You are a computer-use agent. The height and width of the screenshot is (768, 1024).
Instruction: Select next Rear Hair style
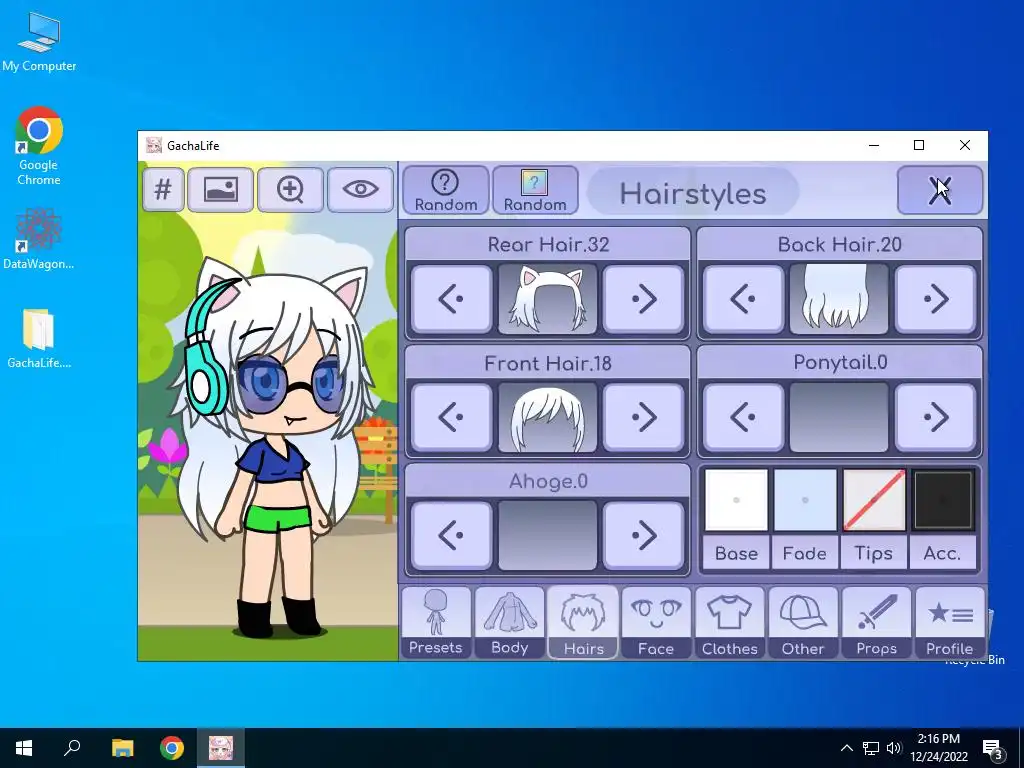click(644, 299)
